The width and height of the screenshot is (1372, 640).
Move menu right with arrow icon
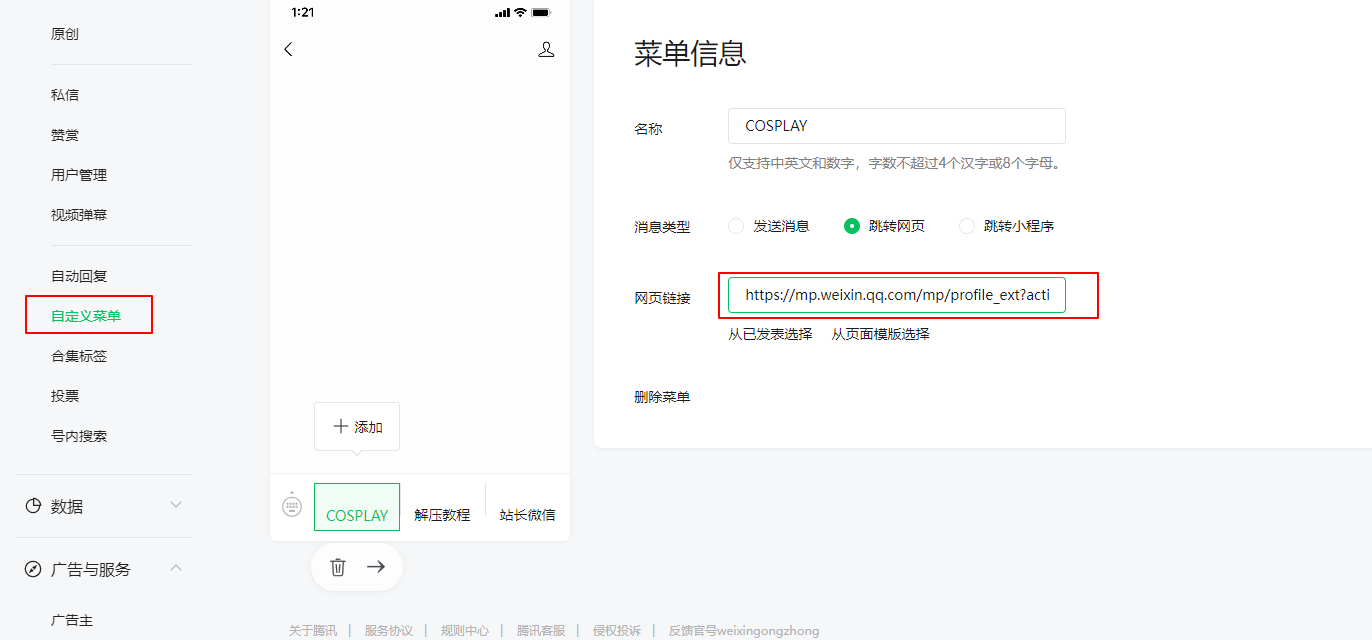pos(376,567)
